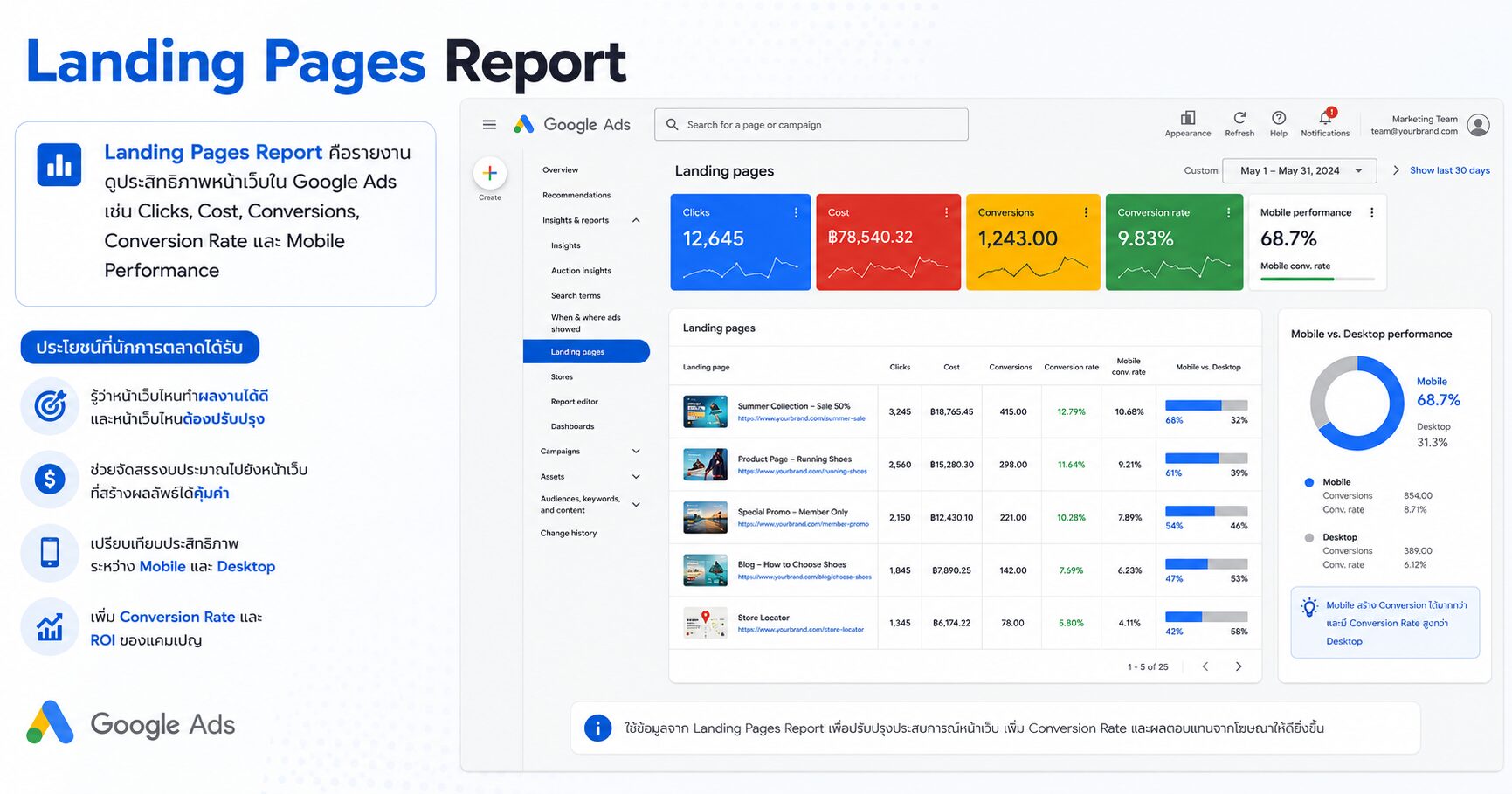Click the info icon in bottom banner
The image size is (1512, 794).
[x=597, y=728]
